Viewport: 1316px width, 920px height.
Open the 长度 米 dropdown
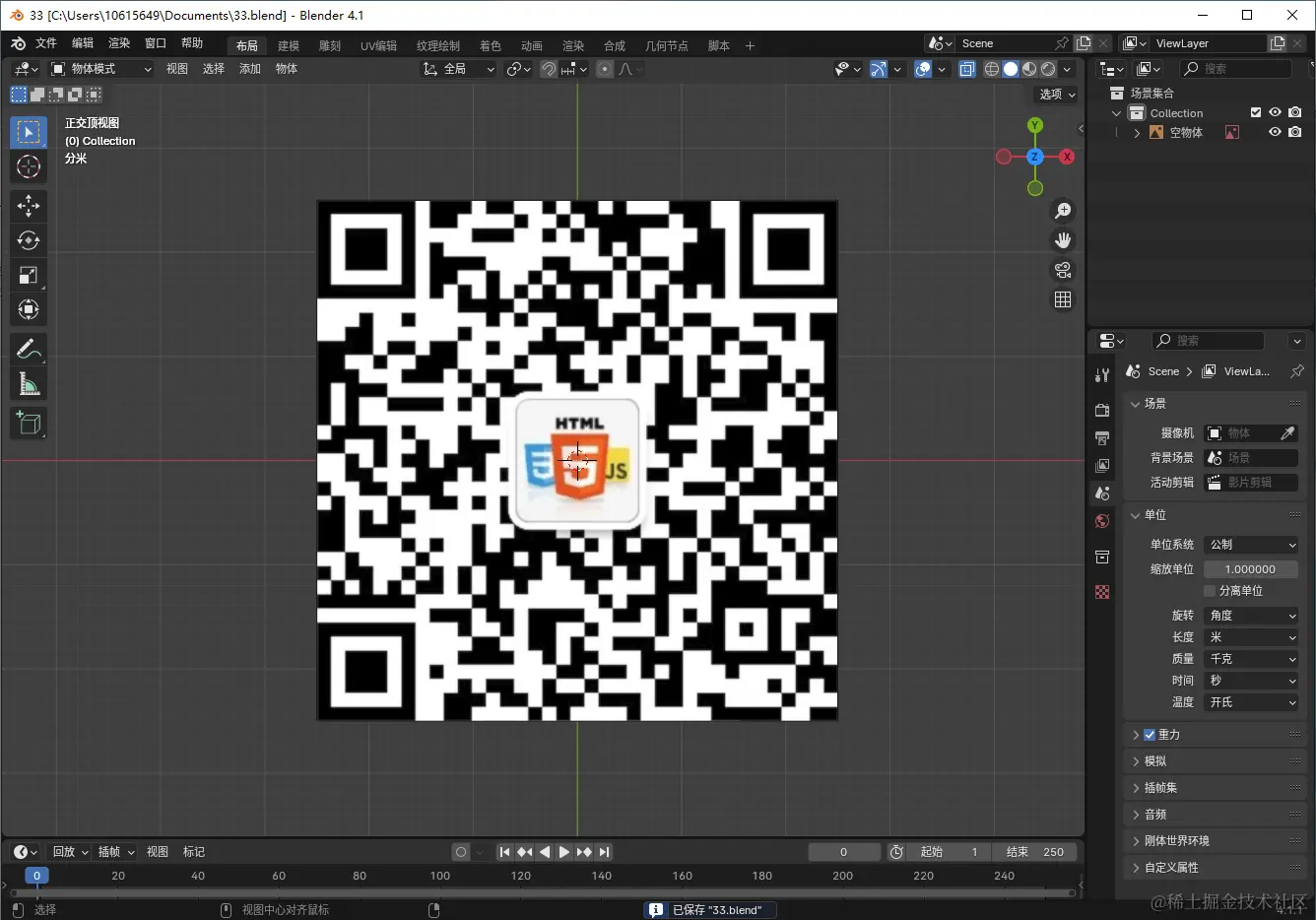tap(1251, 637)
